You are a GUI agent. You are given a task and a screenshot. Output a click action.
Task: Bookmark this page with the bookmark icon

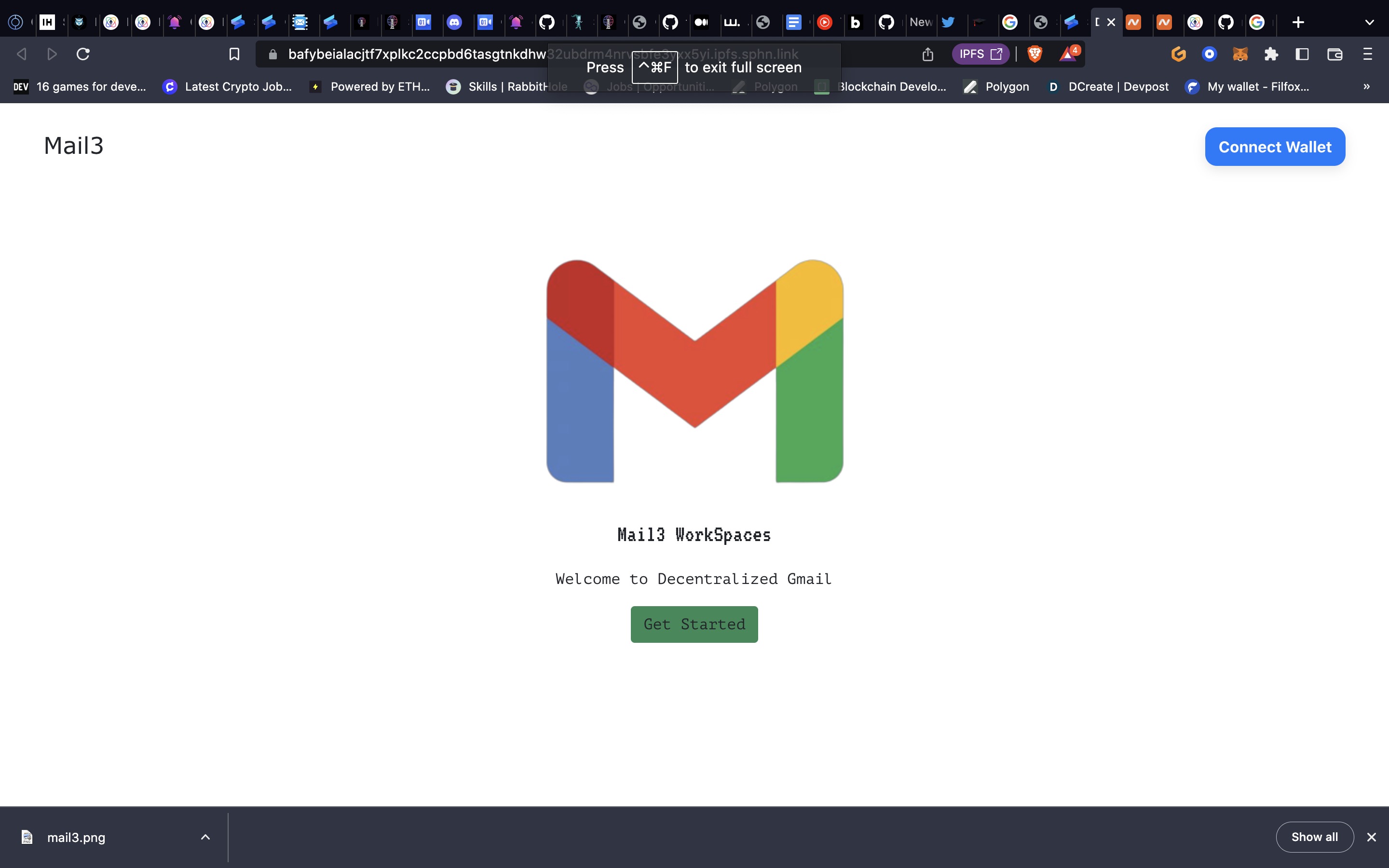coord(234,54)
